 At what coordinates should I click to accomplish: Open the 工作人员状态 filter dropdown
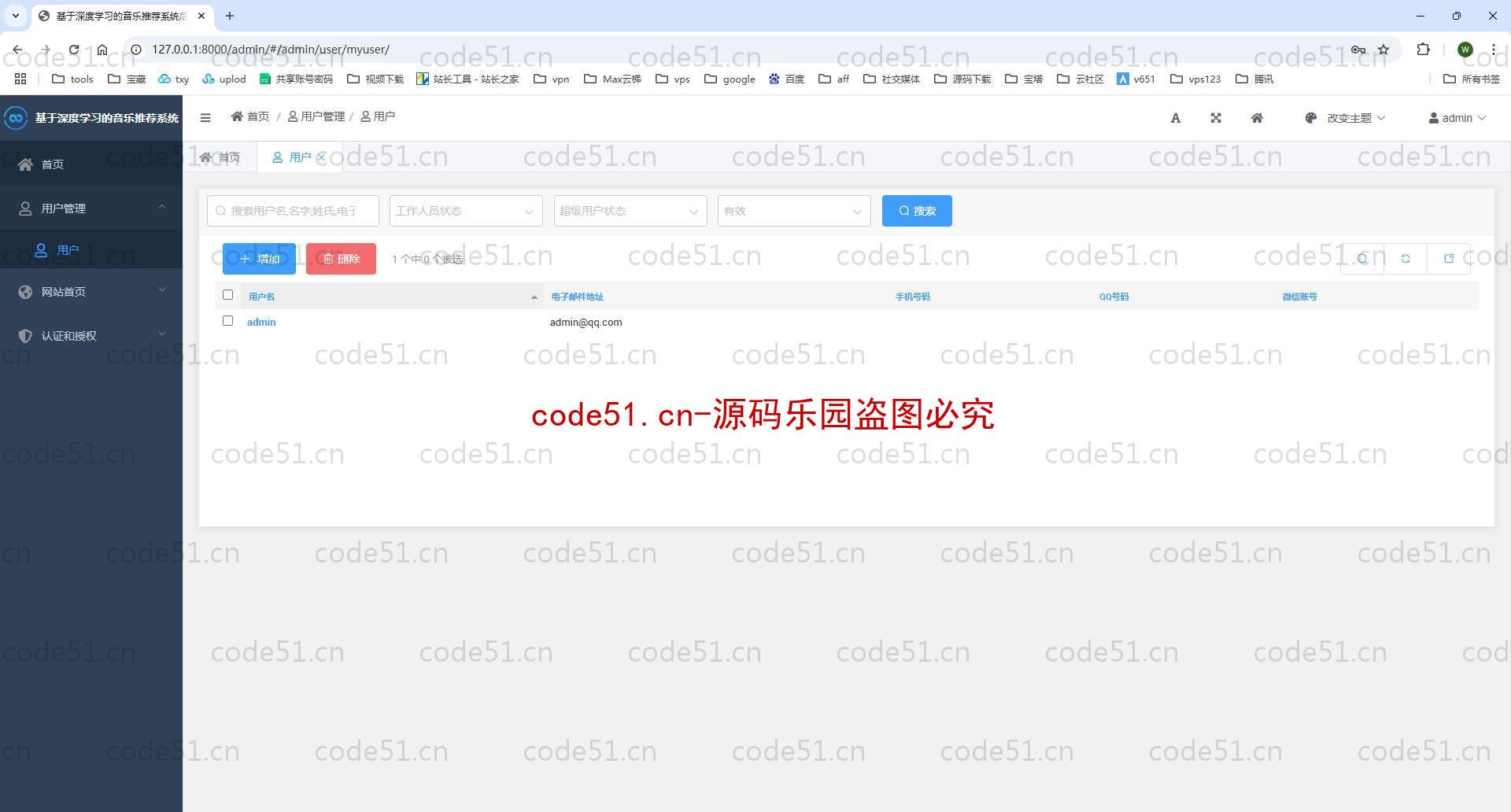[466, 211]
